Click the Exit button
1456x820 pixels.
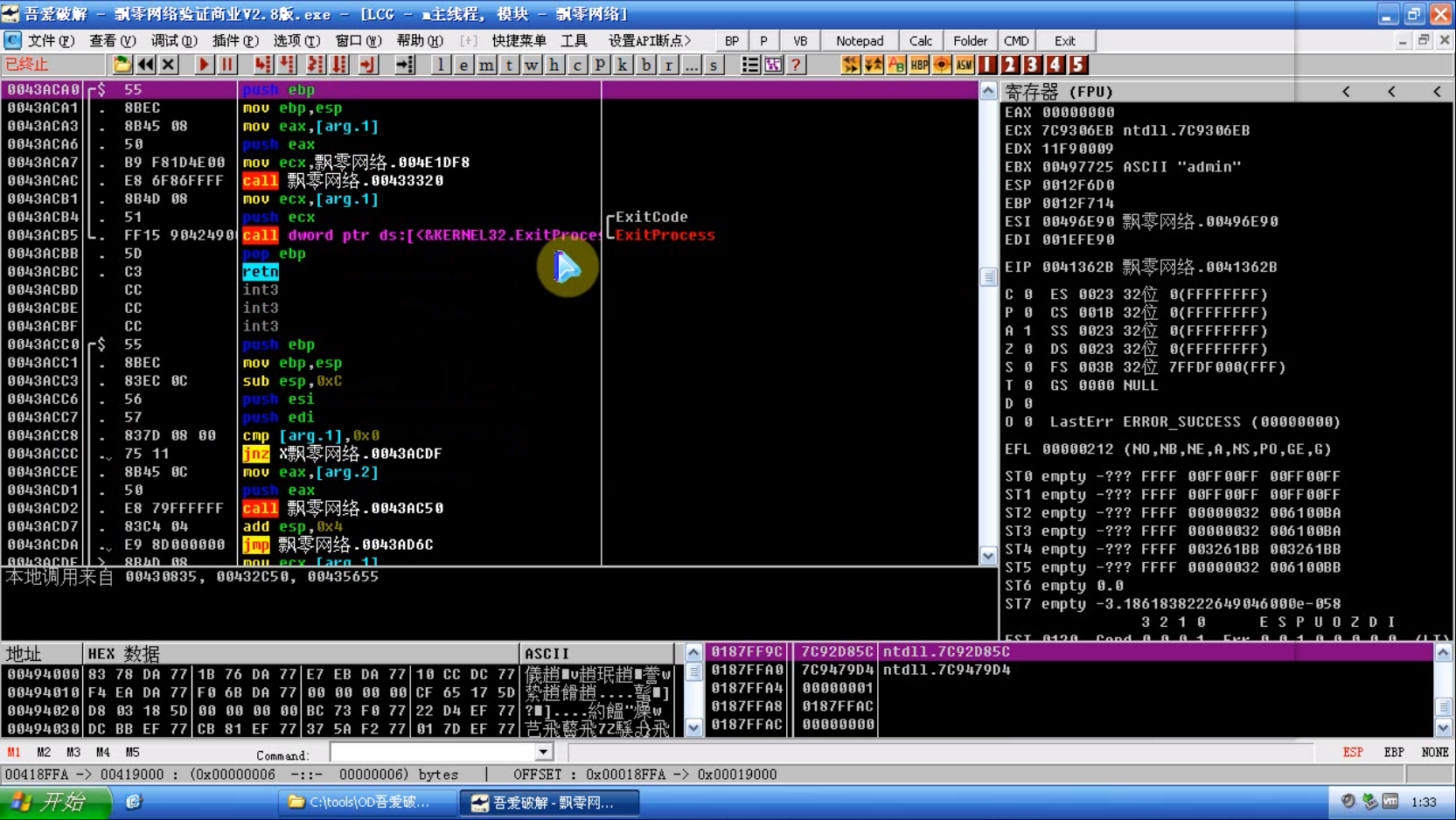1064,41
